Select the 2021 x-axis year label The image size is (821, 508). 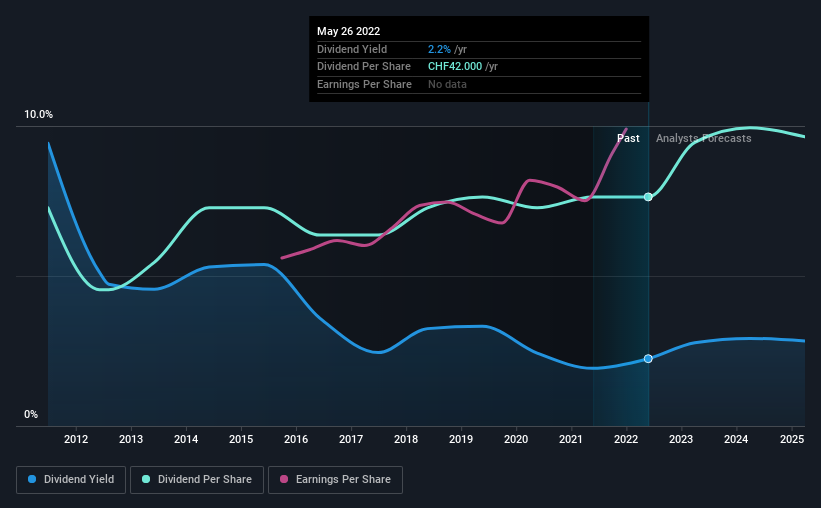point(571,439)
